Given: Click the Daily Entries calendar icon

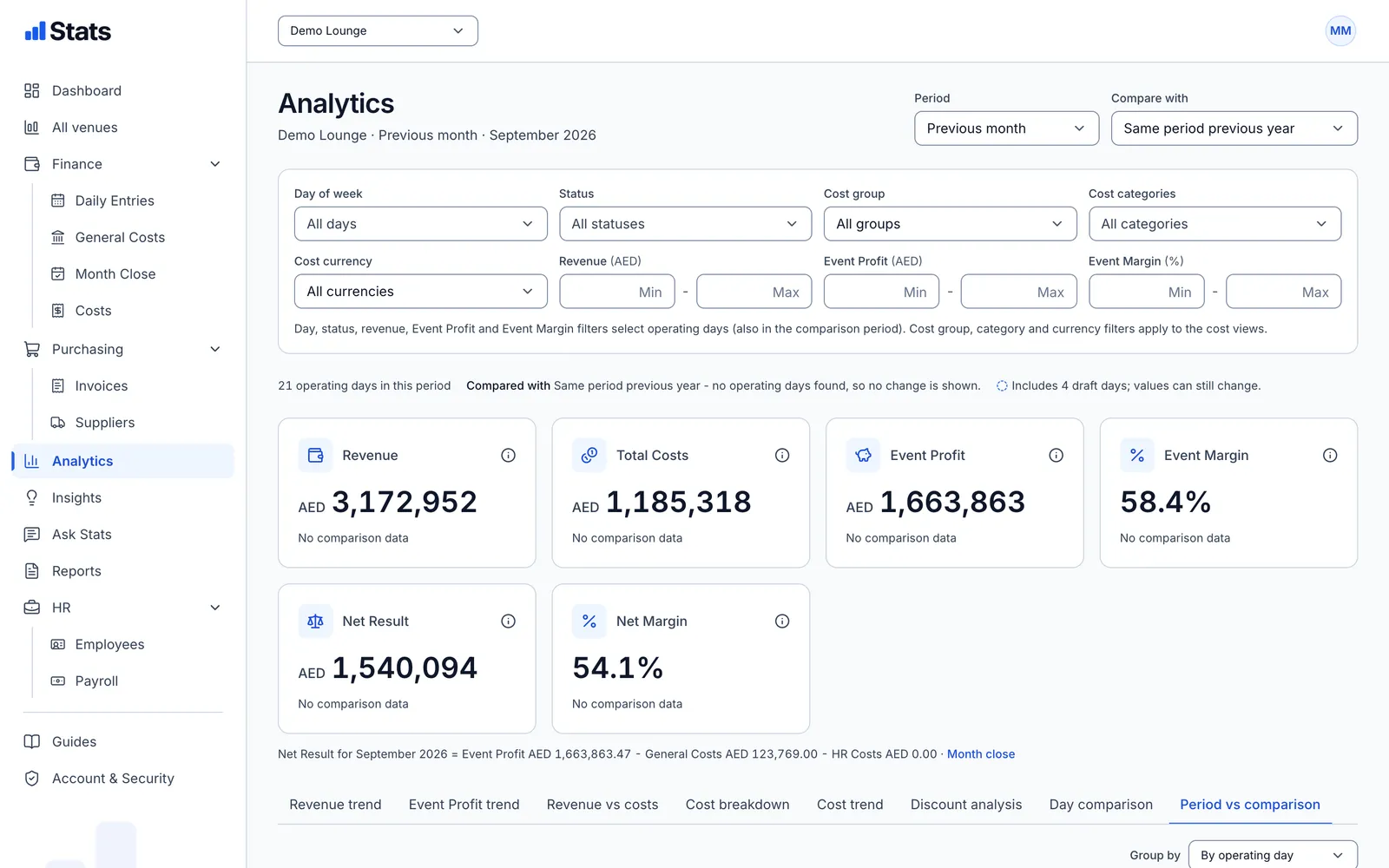Looking at the screenshot, I should point(58,201).
